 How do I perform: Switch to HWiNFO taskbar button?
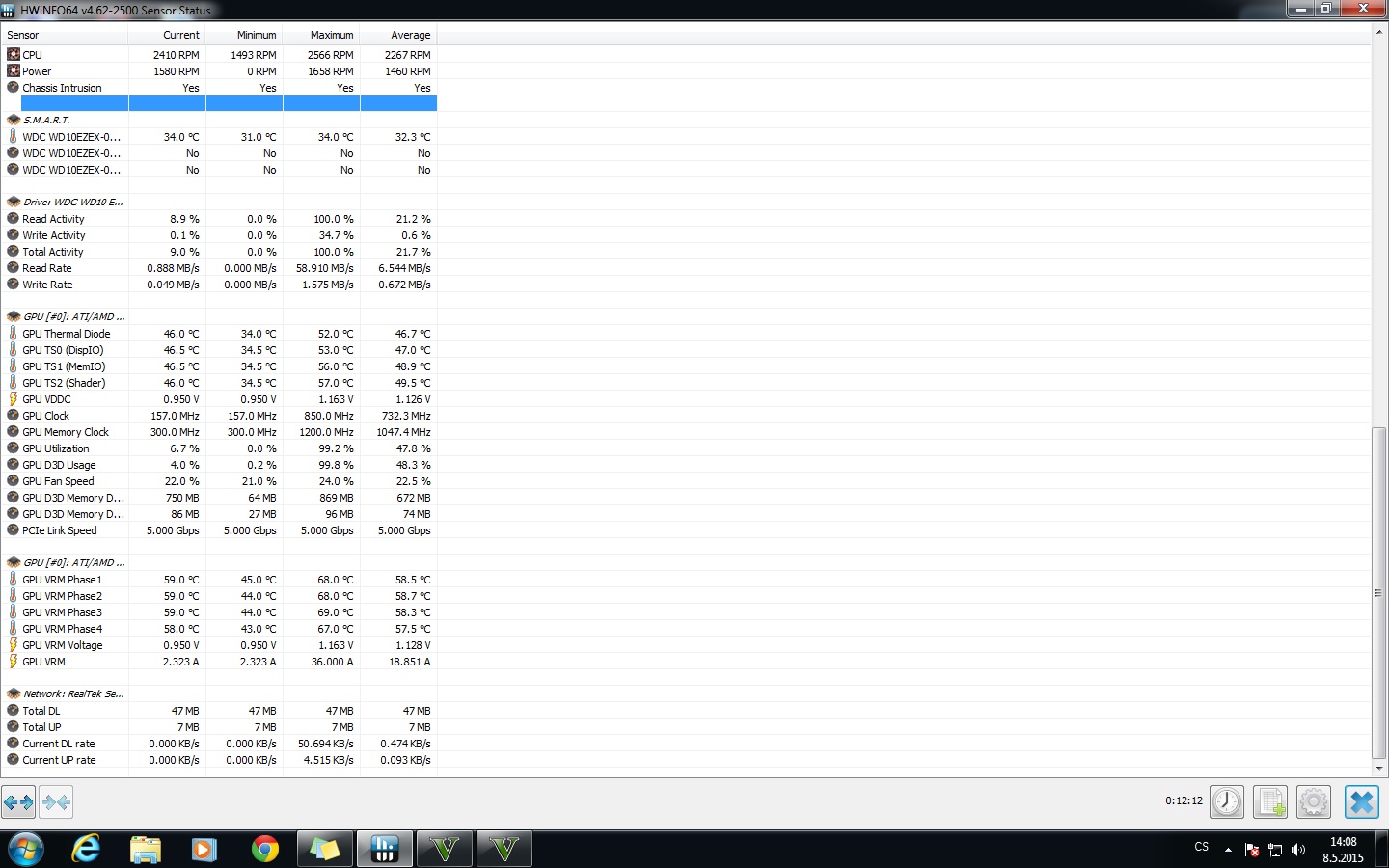coord(385,850)
